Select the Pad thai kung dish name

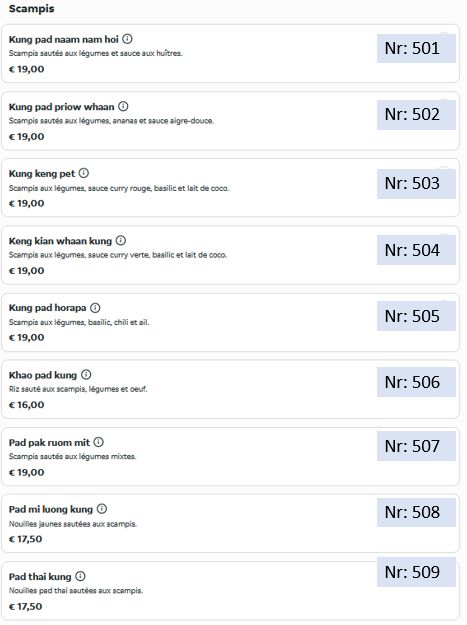pyautogui.click(x=40, y=577)
